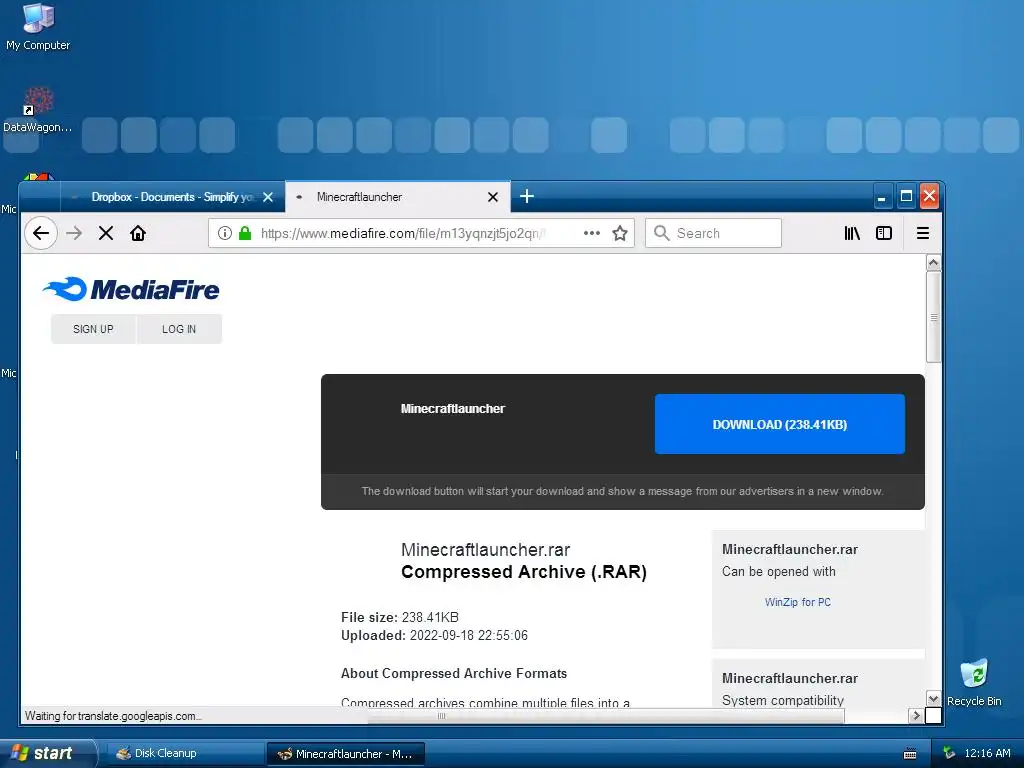Close the Minecraftlauncher tab

[x=493, y=197]
